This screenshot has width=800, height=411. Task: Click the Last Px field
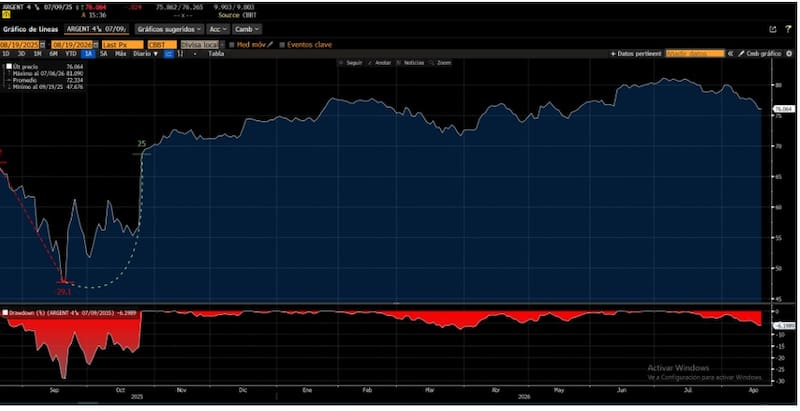point(122,45)
